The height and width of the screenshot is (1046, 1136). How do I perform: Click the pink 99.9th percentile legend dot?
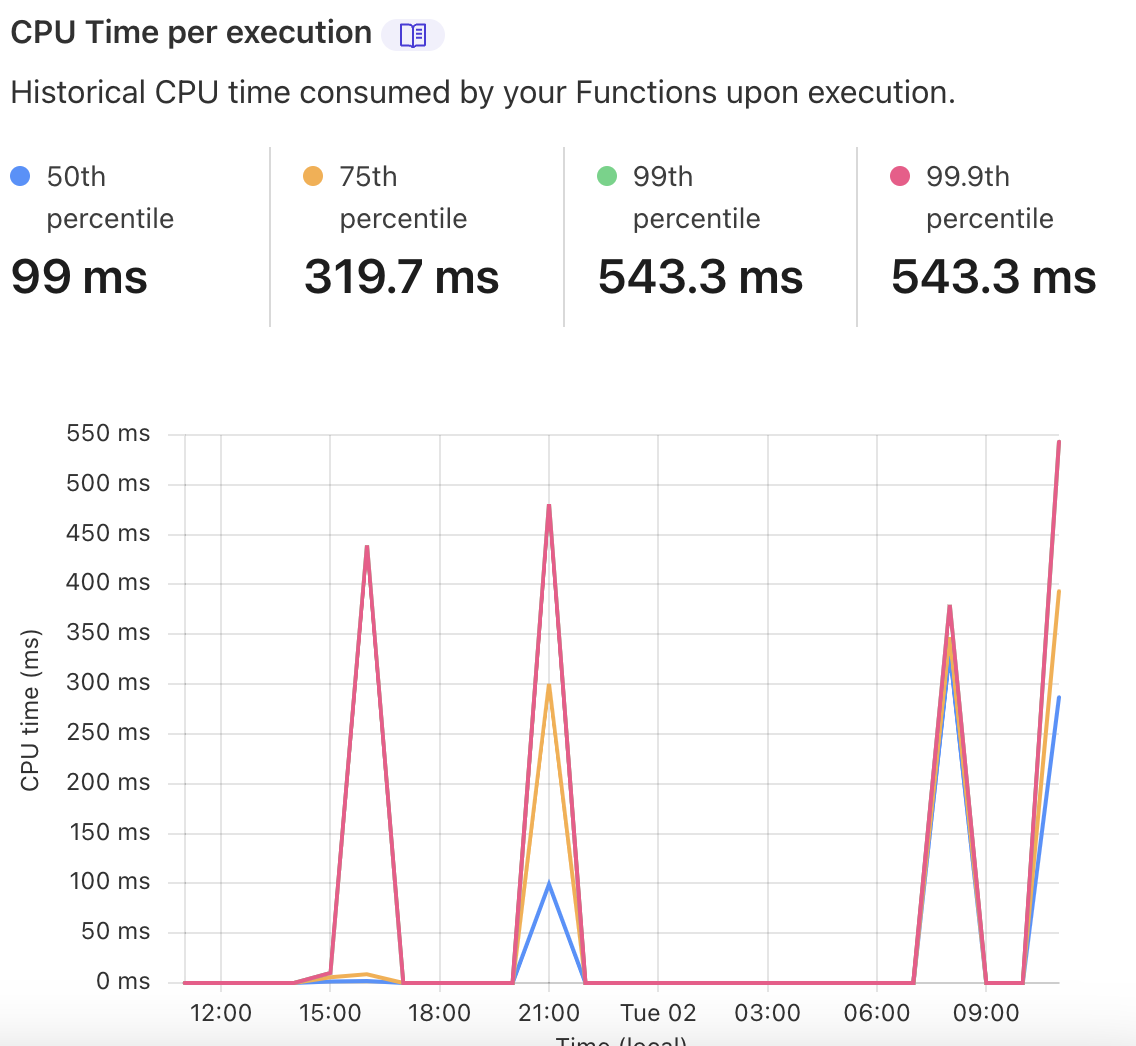pos(899,175)
